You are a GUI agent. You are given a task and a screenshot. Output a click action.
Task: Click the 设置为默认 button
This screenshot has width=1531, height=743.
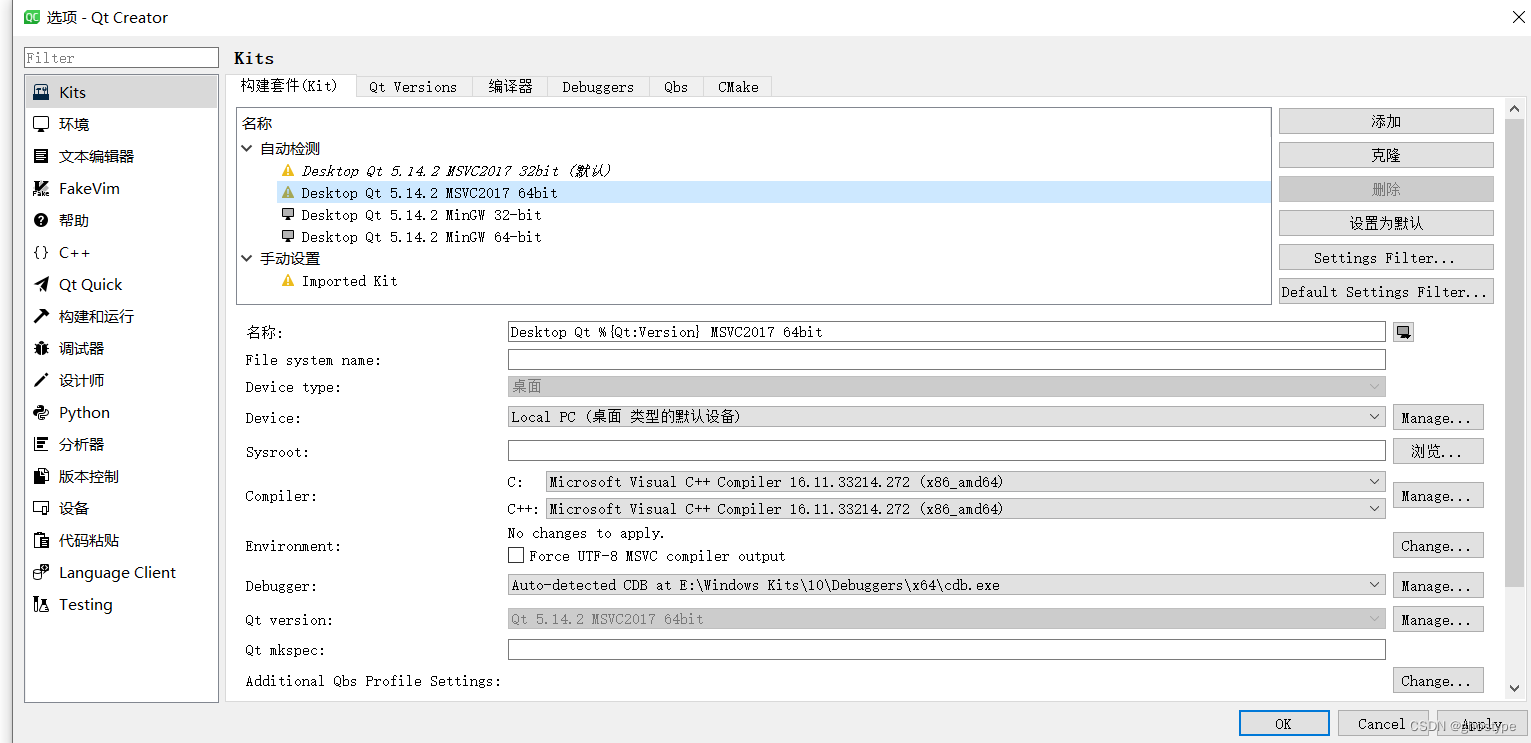(1385, 222)
